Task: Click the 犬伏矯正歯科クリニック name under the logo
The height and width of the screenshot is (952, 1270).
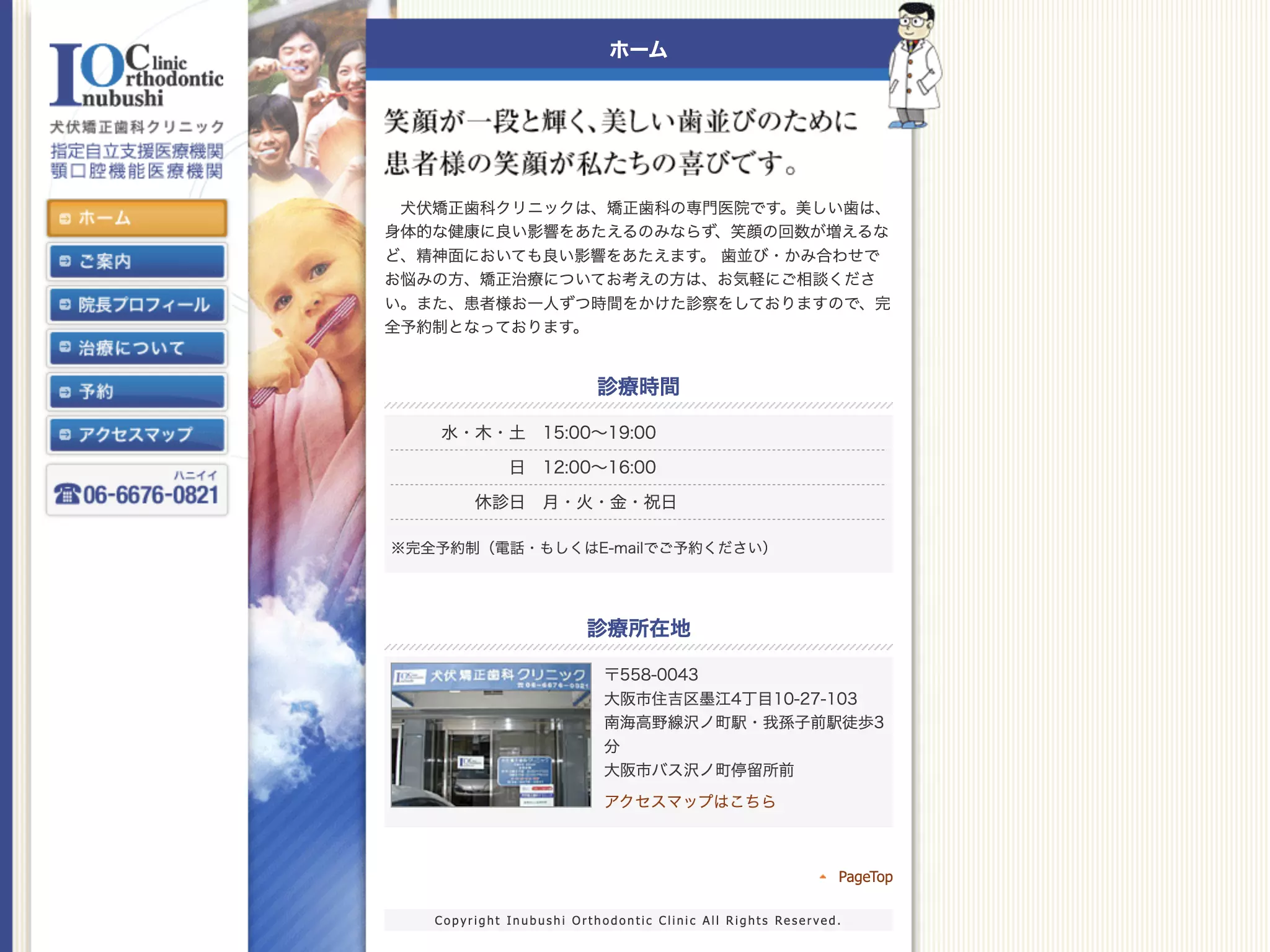Action: tap(137, 127)
